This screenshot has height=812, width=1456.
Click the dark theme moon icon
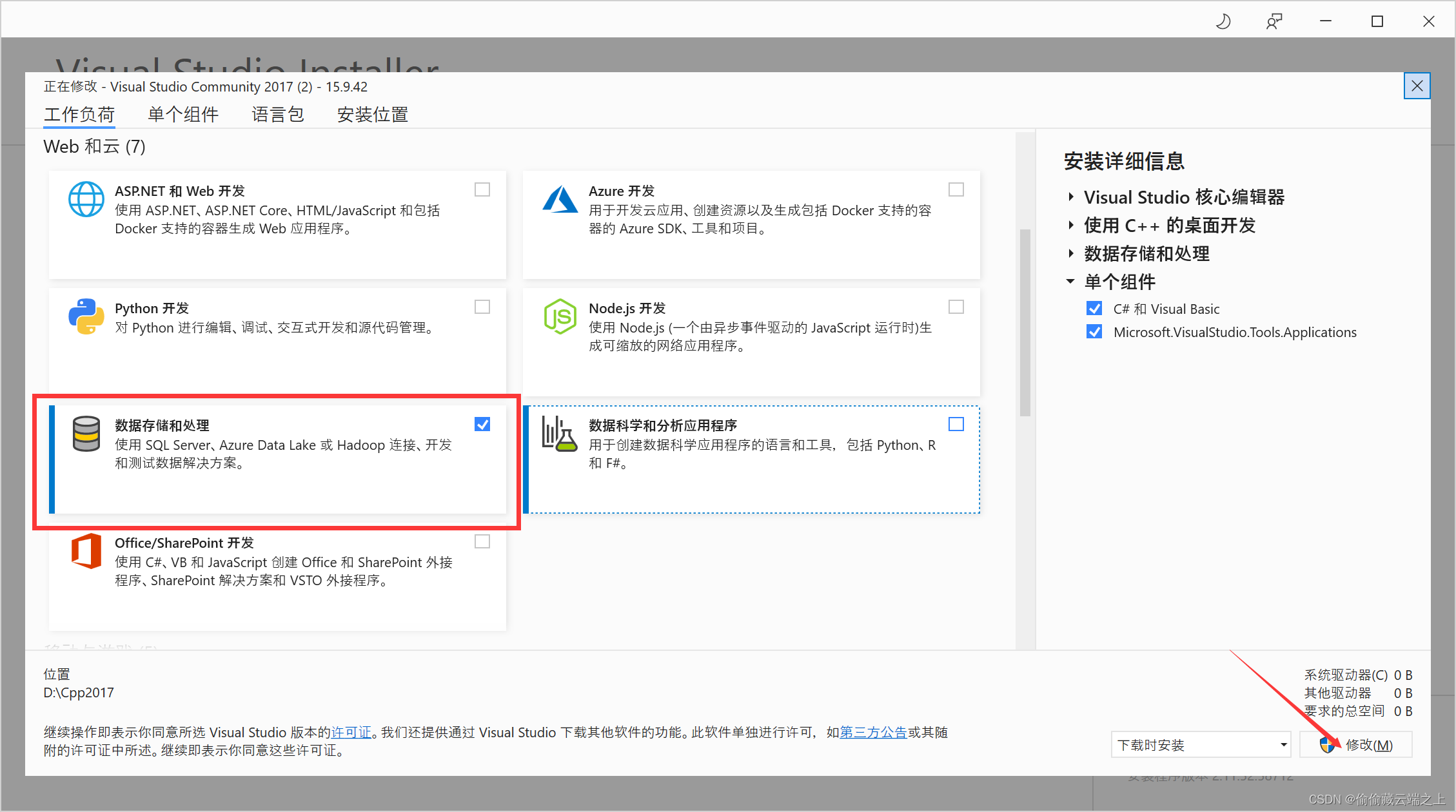point(1223,21)
